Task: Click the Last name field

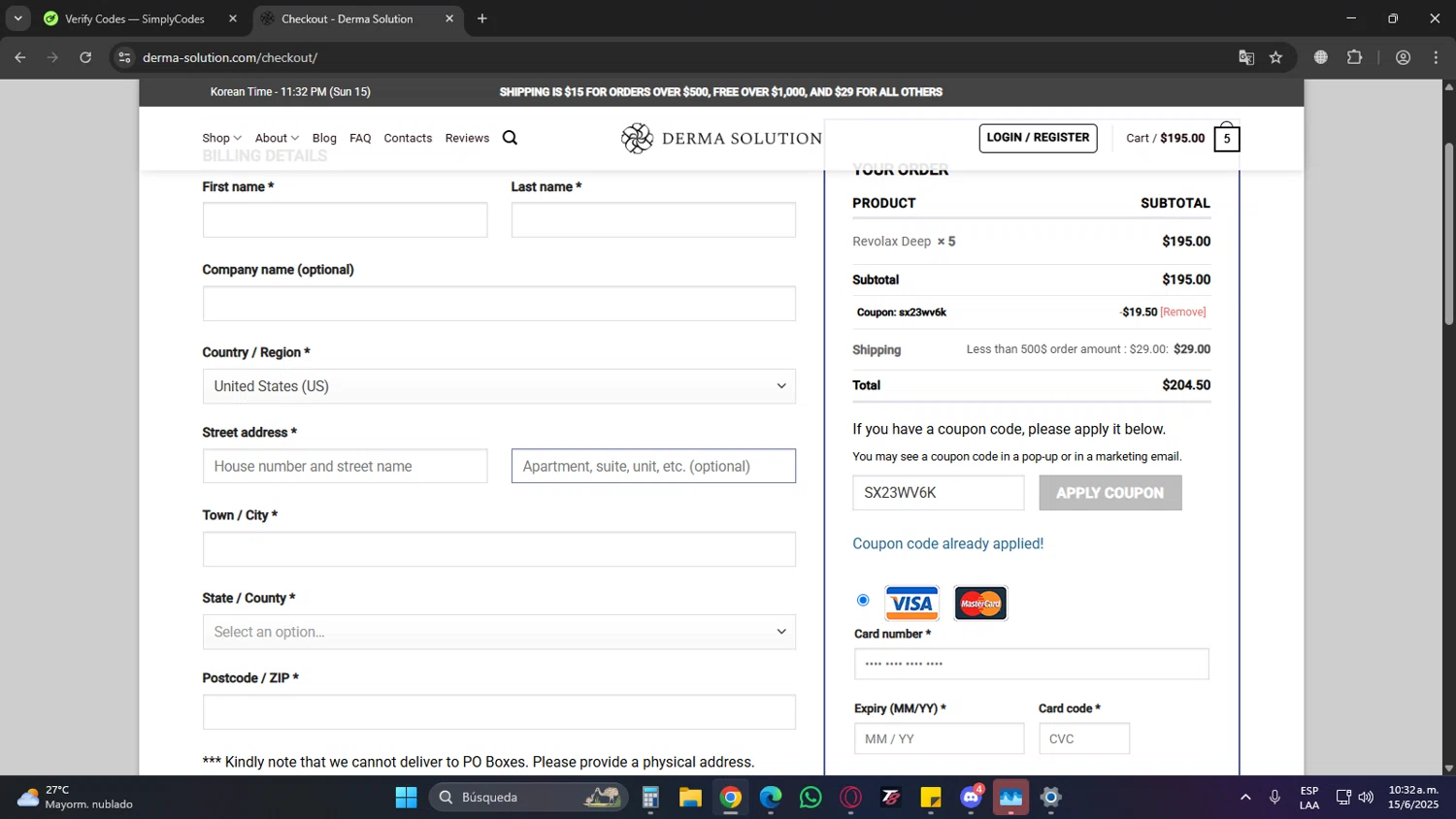Action: click(x=653, y=220)
